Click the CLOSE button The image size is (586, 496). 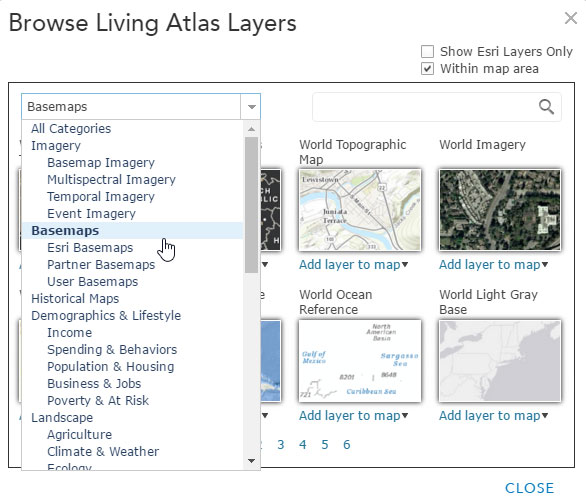point(530,488)
